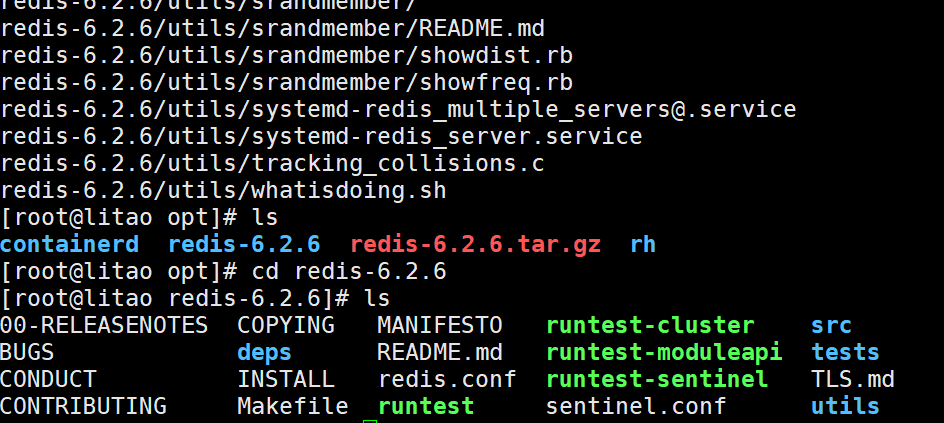Click the runtest-moduleapi executable name
Viewport: 944px width, 423px height.
point(664,353)
